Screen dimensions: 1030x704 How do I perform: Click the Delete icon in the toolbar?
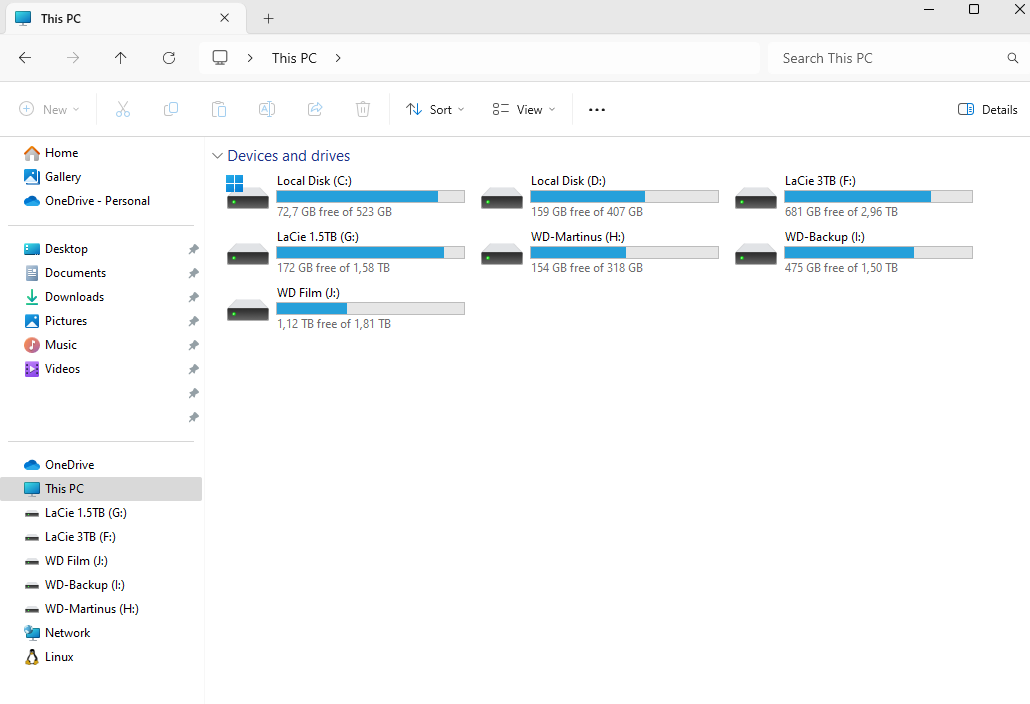(x=362, y=109)
